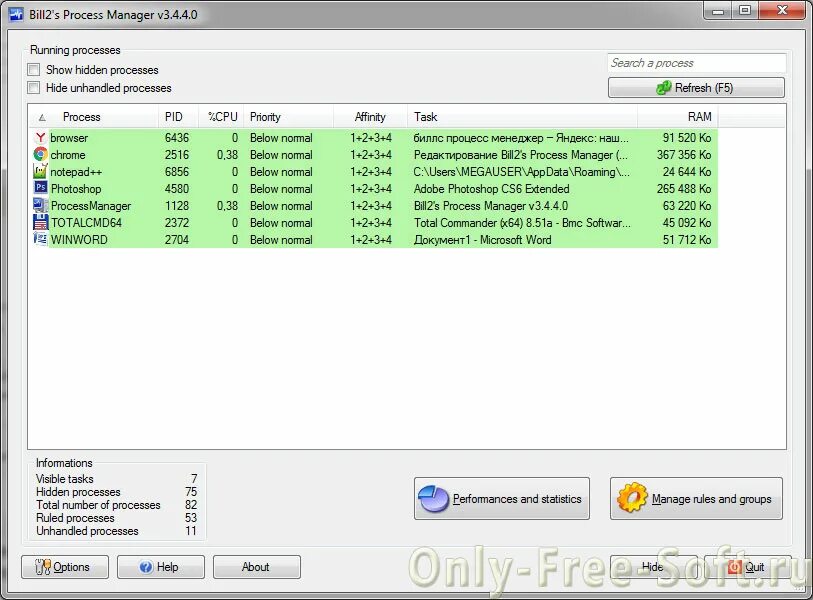Viewport: 813px width, 600px height.
Task: Click PID 1128 cell
Action: pos(177,206)
